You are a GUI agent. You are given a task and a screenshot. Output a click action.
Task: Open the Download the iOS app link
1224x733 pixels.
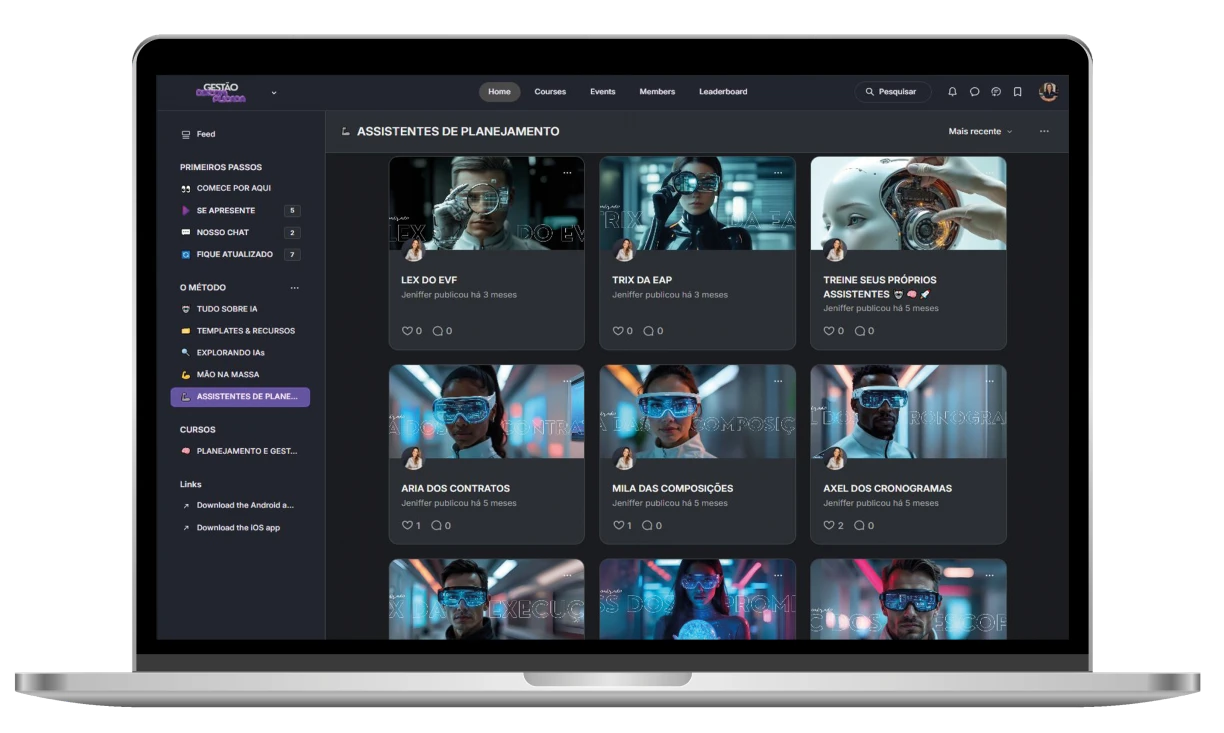coord(238,528)
